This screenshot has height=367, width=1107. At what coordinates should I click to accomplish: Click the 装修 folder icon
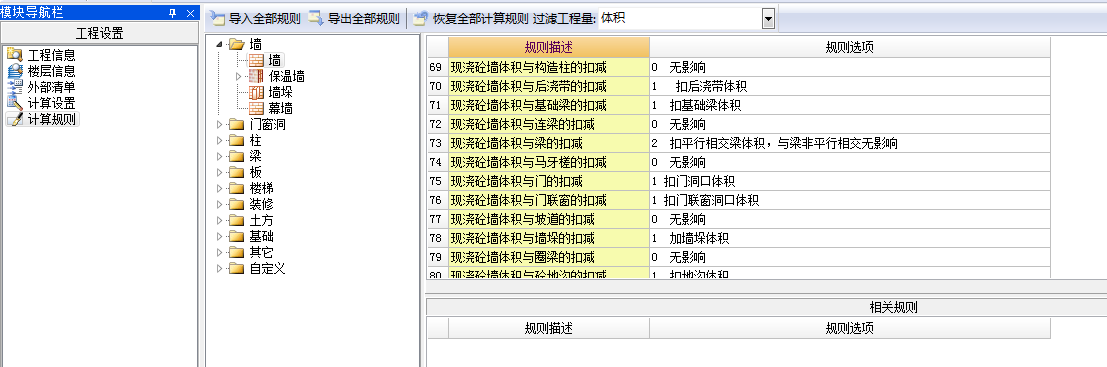(237, 205)
